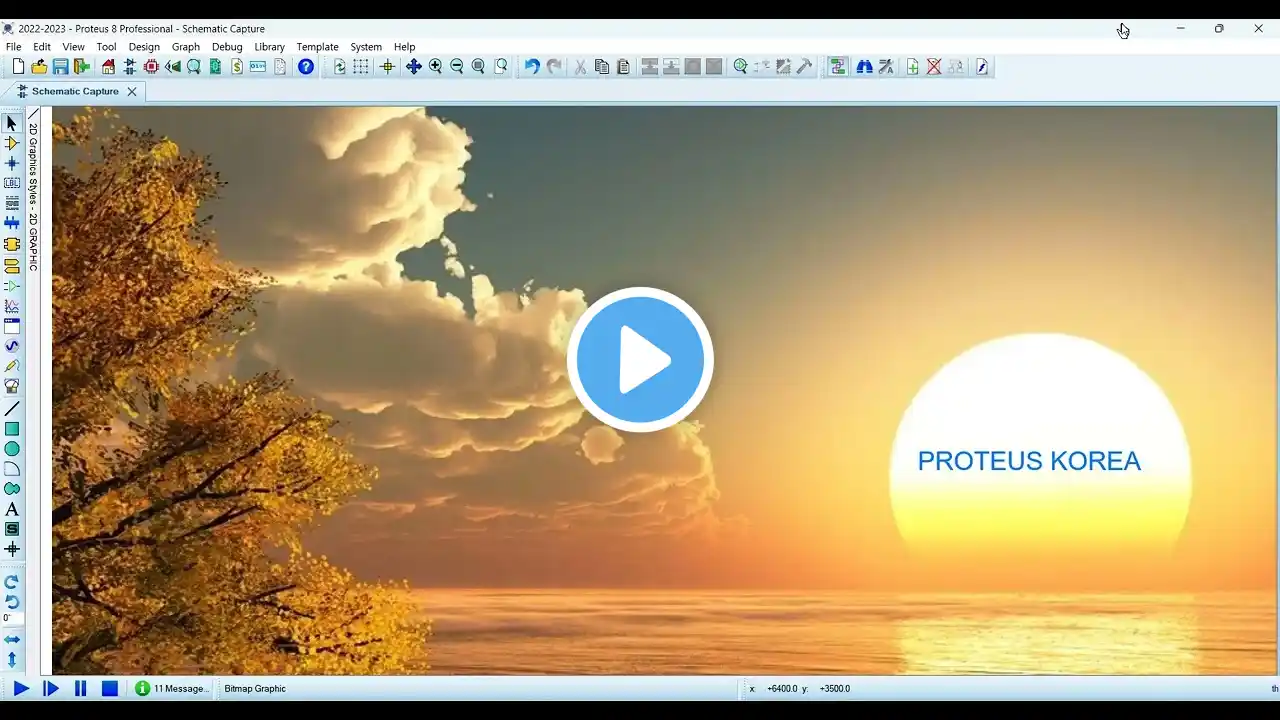Image resolution: width=1280 pixels, height=720 pixels.
Task: Open the Tool menu
Action: click(107, 47)
